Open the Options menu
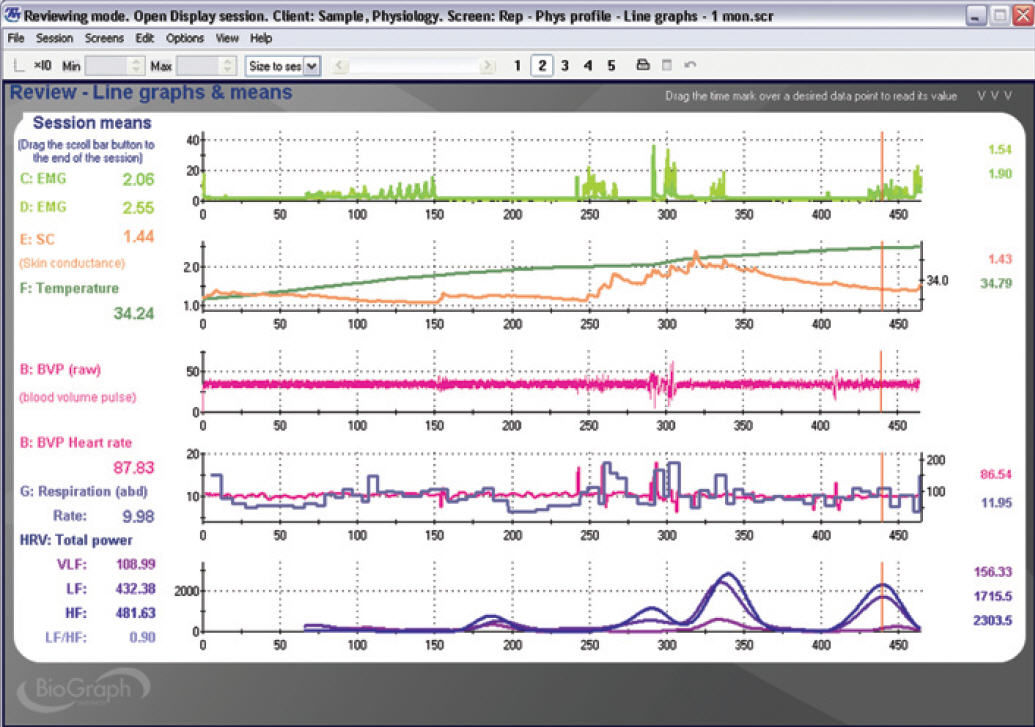 coord(185,38)
